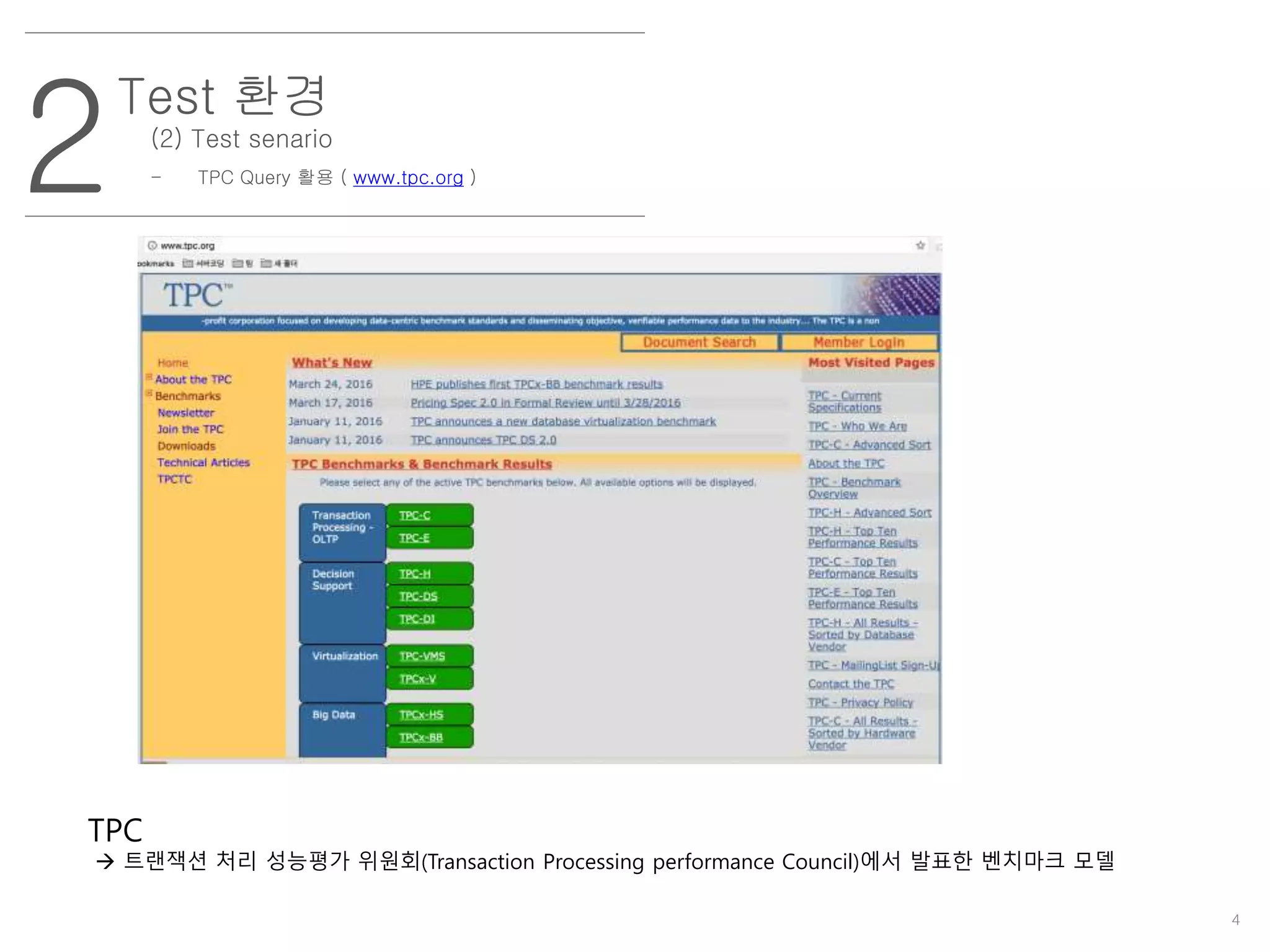The width and height of the screenshot is (1270, 952).
Task: Open the Document Search button
Action: pos(699,342)
